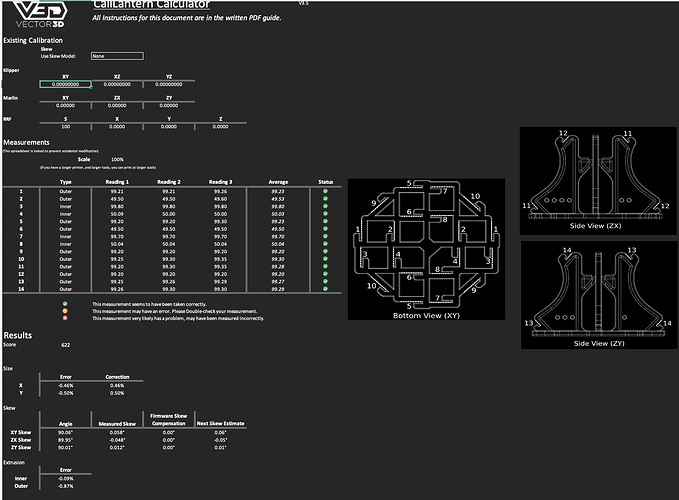Click the Scale value 100%

coord(117,159)
